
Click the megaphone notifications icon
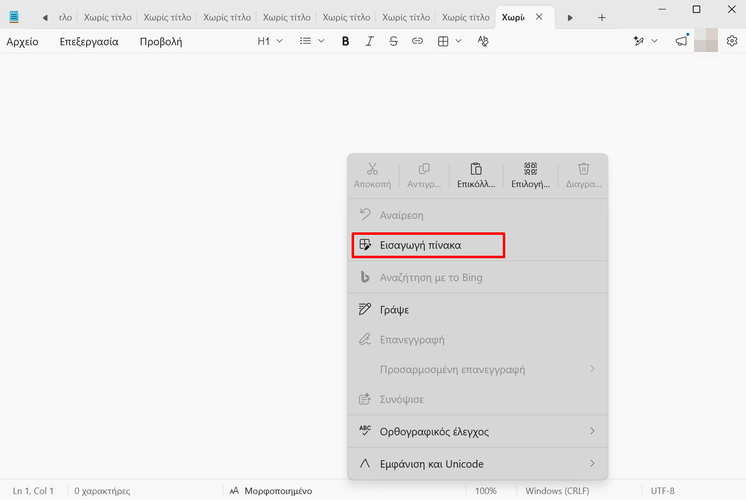point(681,41)
